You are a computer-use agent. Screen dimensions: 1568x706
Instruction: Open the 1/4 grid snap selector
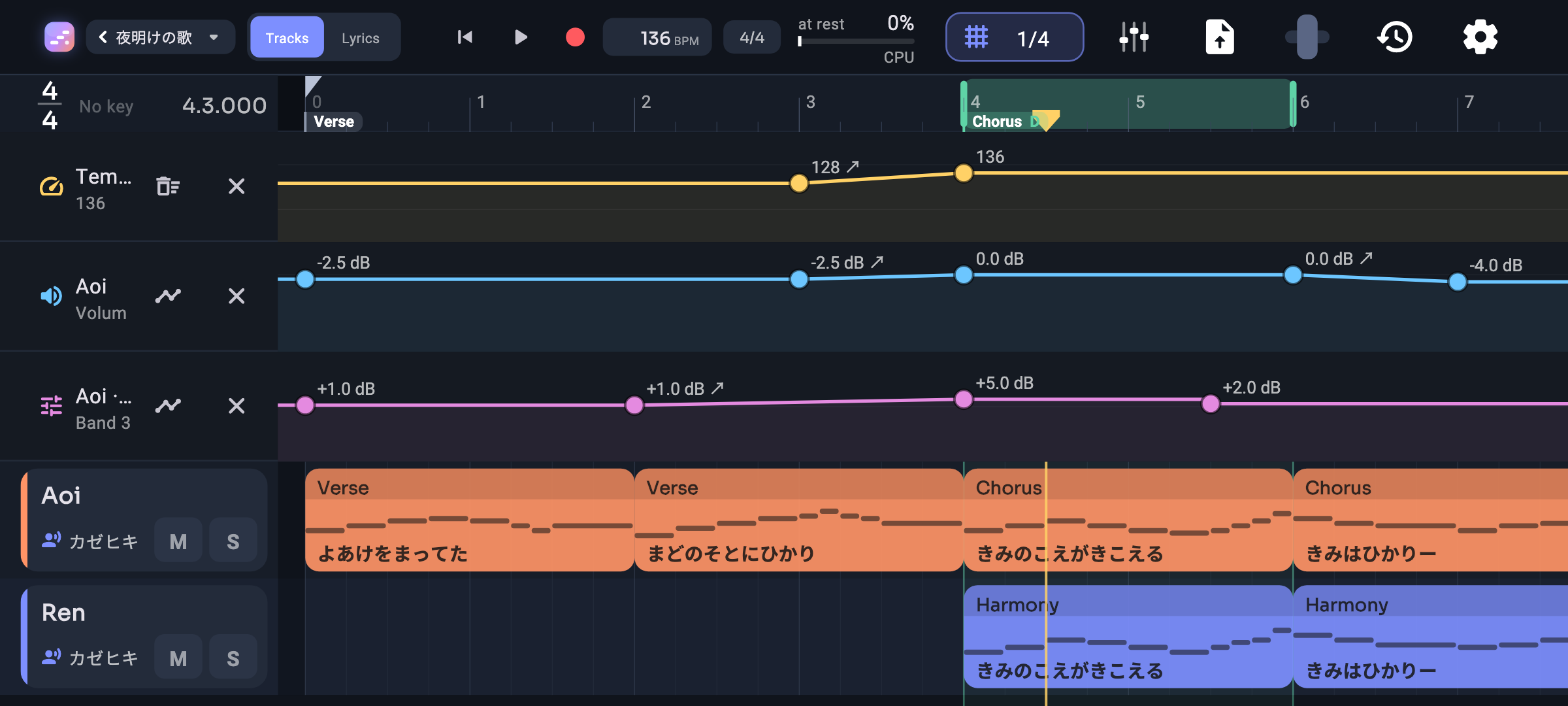(1015, 38)
